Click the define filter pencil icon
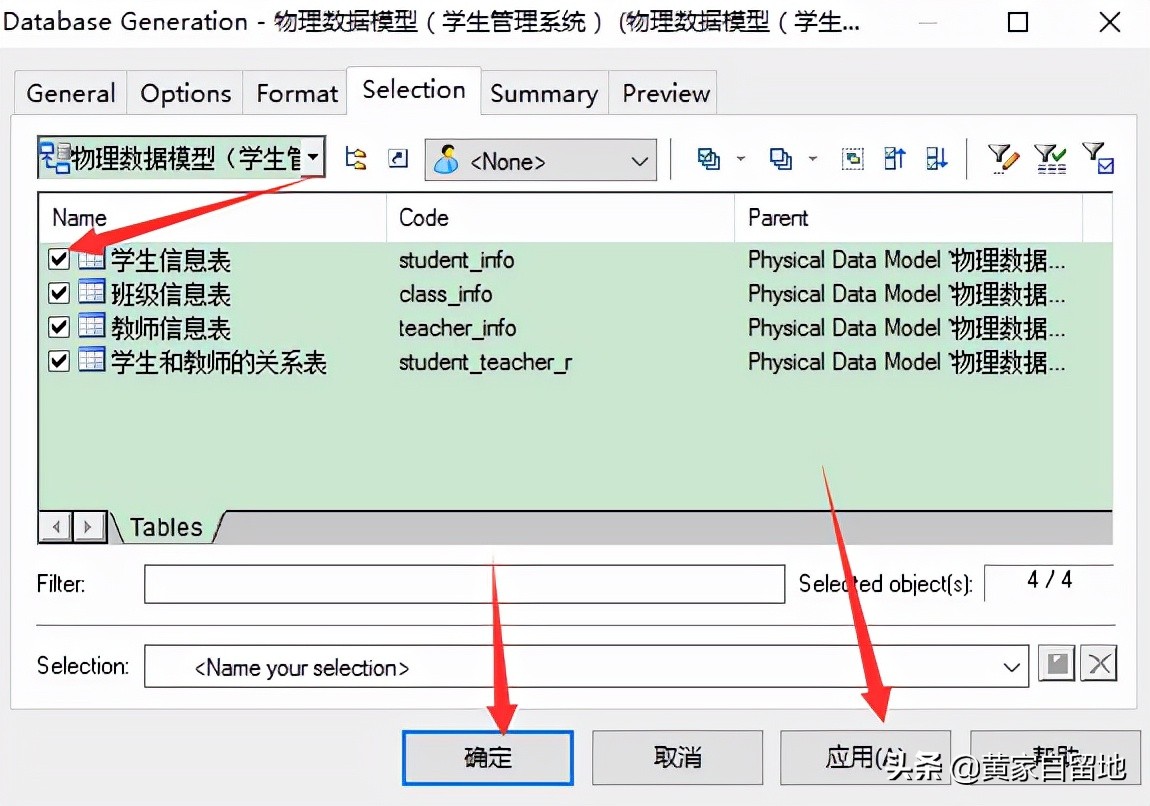 (x=1002, y=158)
